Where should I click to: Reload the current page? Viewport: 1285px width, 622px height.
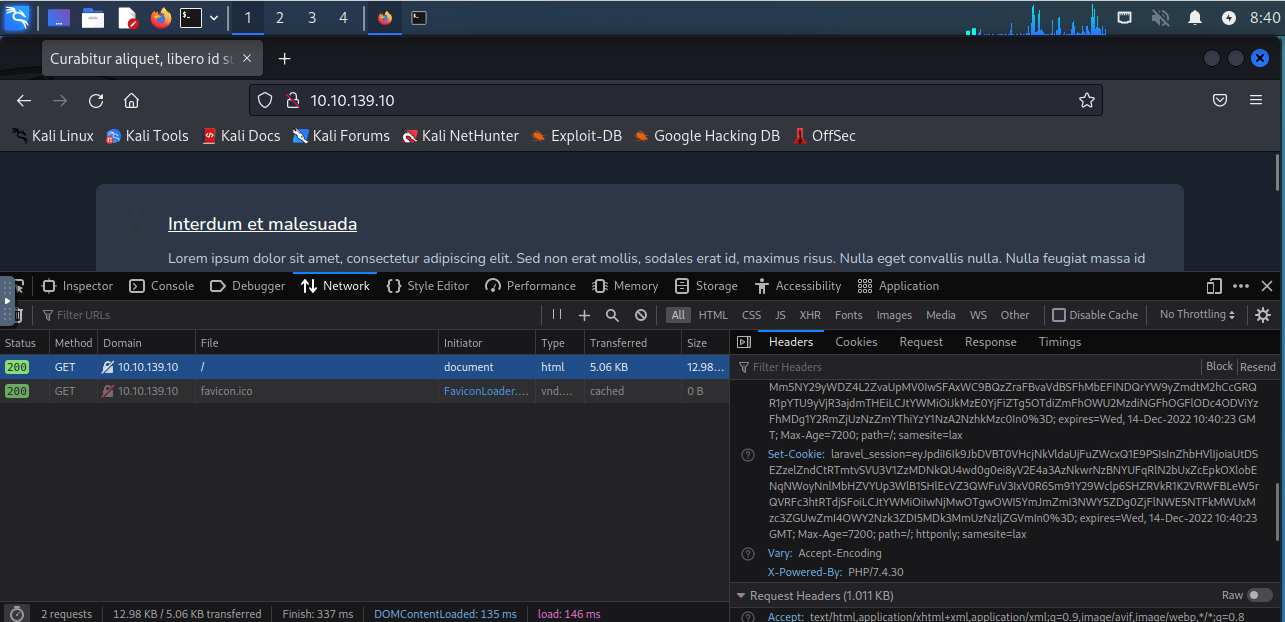tap(96, 100)
